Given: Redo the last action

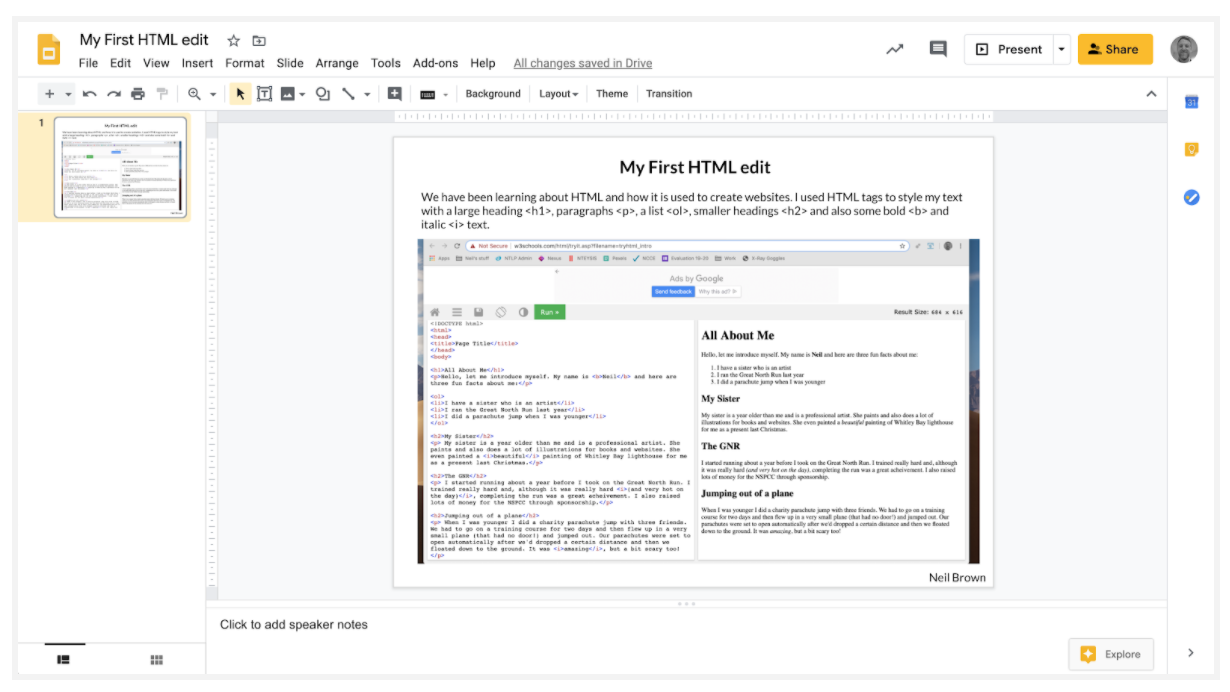Looking at the screenshot, I should 114,94.
